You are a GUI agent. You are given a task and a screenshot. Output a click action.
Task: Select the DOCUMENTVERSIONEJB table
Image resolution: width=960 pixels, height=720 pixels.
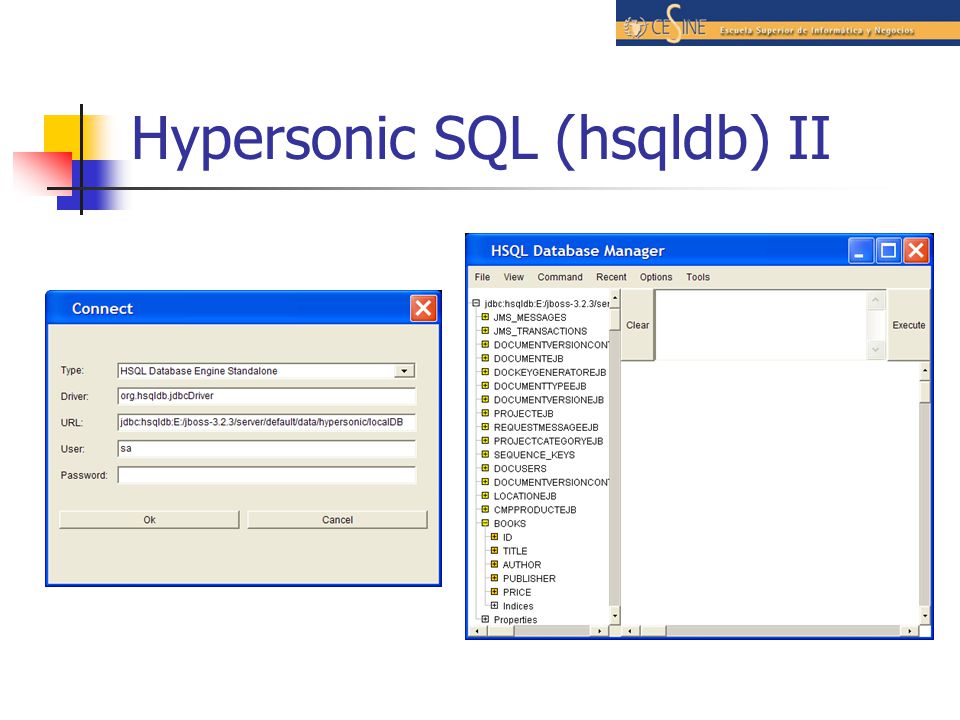point(549,400)
